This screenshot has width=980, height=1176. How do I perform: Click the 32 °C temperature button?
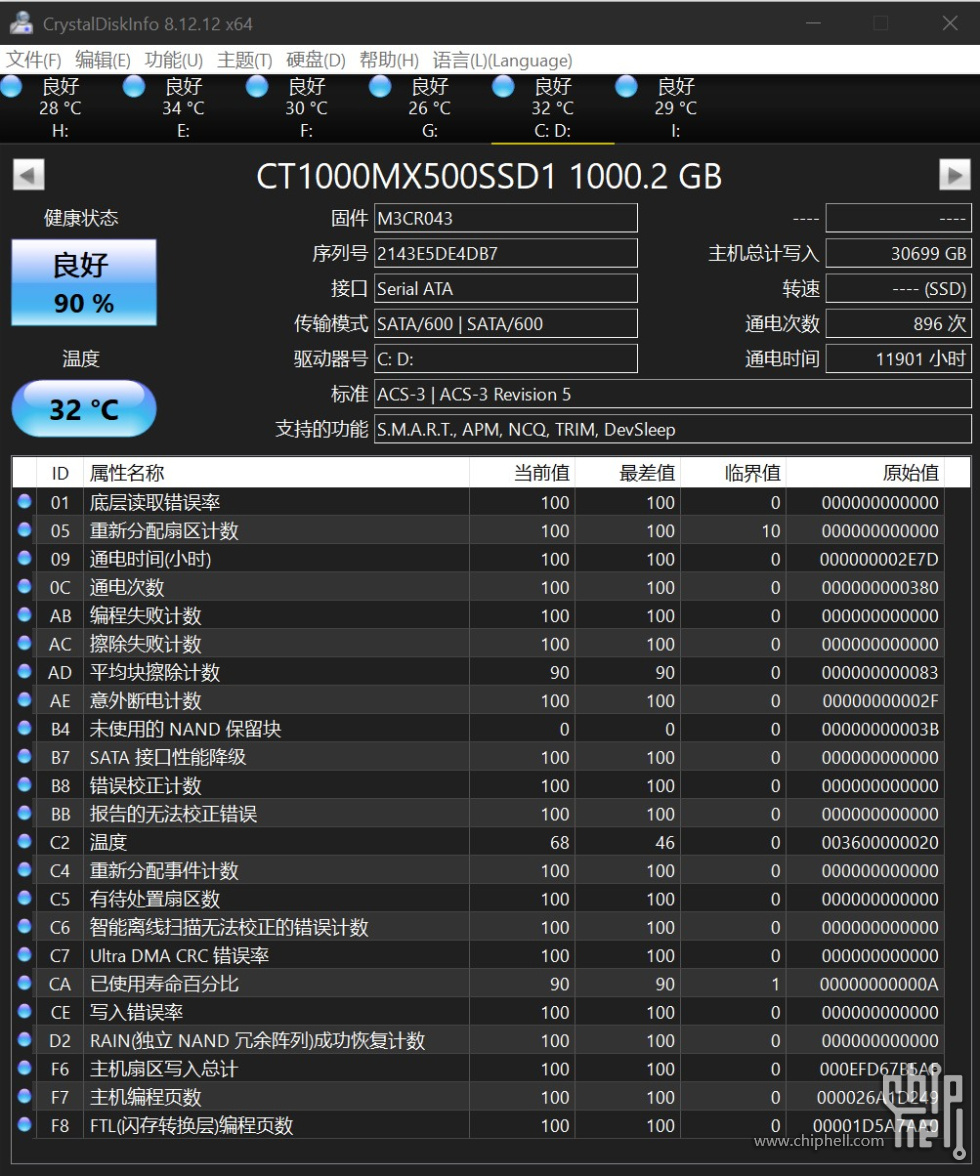tap(84, 409)
